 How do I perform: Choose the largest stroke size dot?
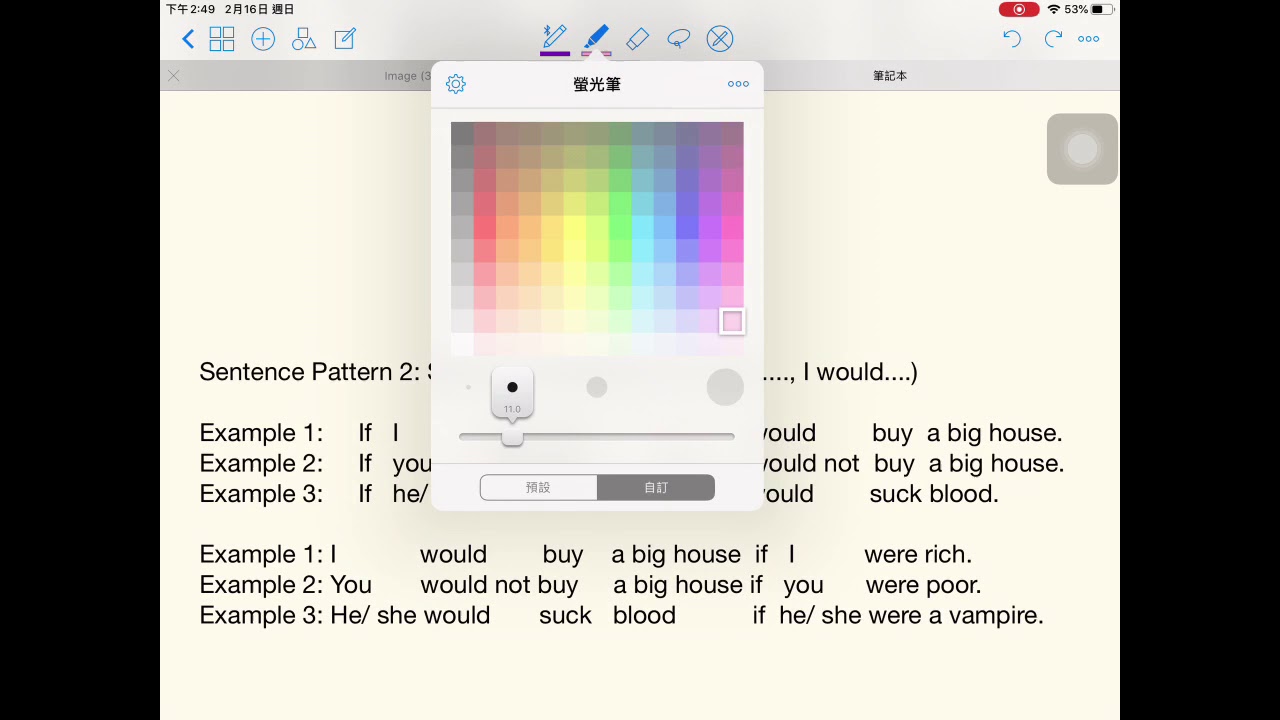click(725, 387)
